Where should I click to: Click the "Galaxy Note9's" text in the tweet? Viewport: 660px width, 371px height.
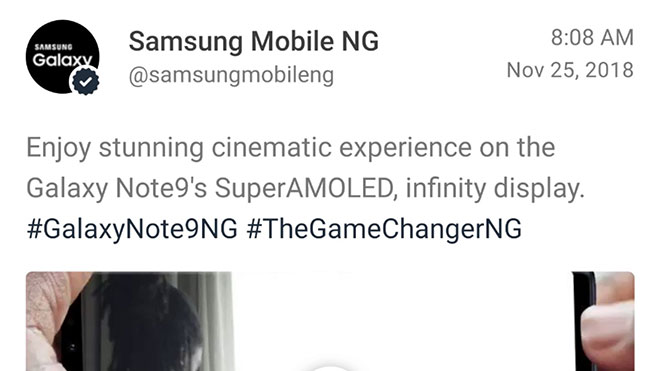pyautogui.click(x=117, y=188)
